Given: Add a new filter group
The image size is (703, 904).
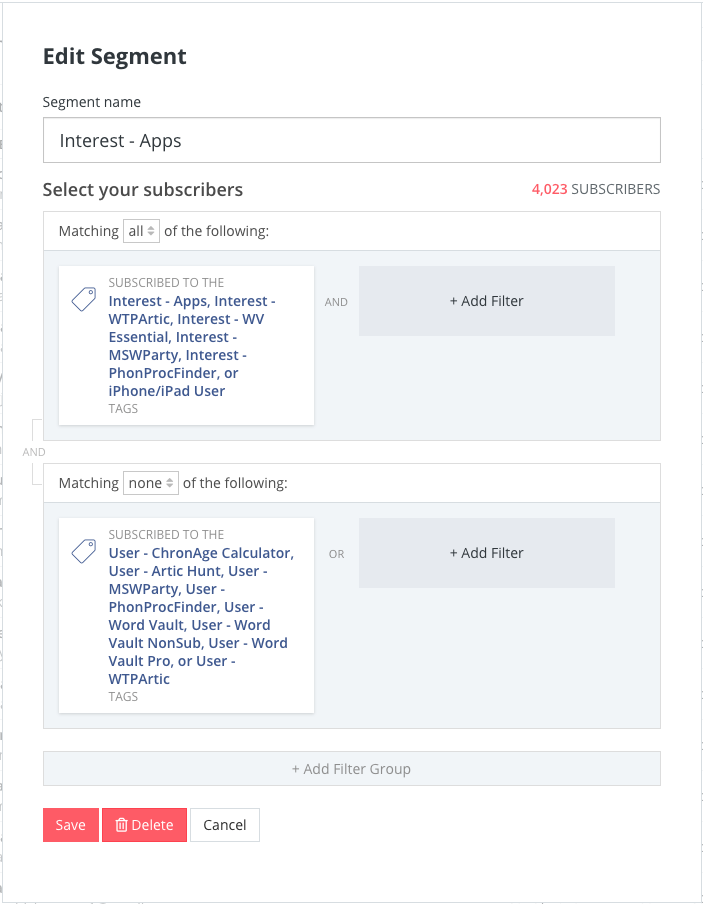Looking at the screenshot, I should 352,769.
